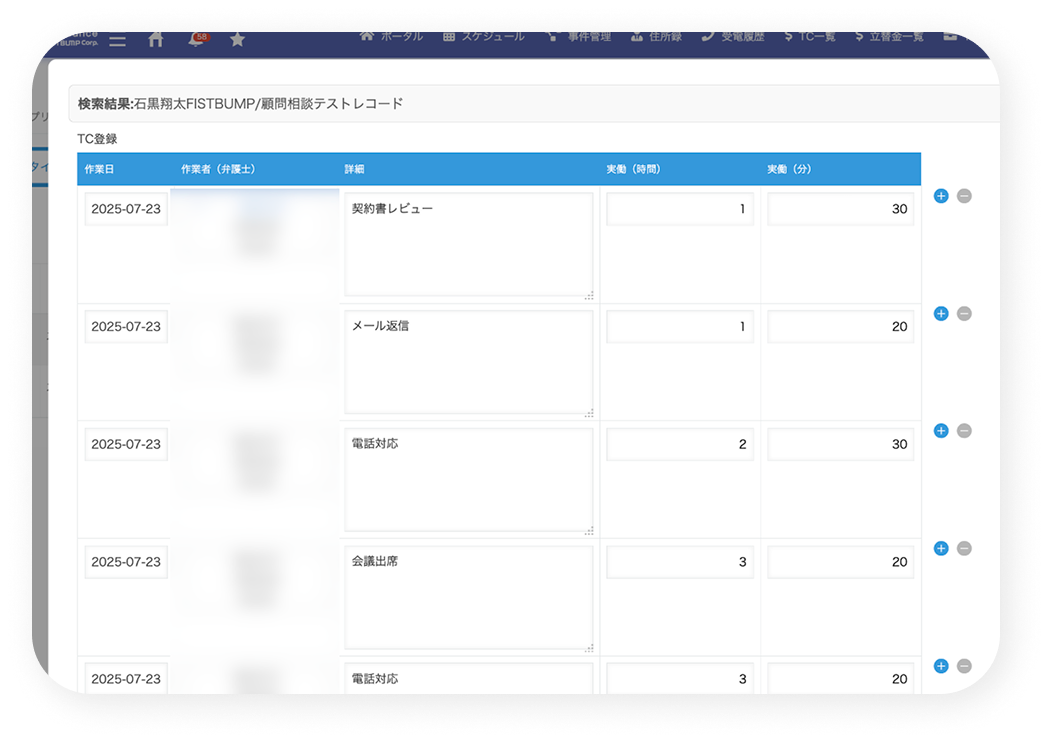Click minutes field showing 20 for 電話対応
This screenshot has height=742, width=1048.
pyautogui.click(x=841, y=678)
